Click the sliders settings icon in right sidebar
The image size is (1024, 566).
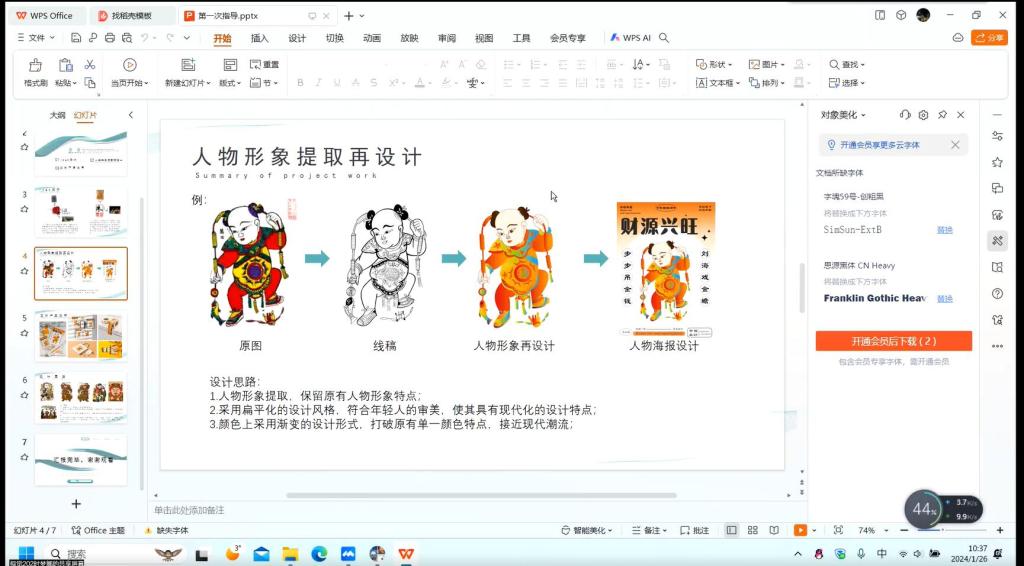pyautogui.click(x=997, y=136)
